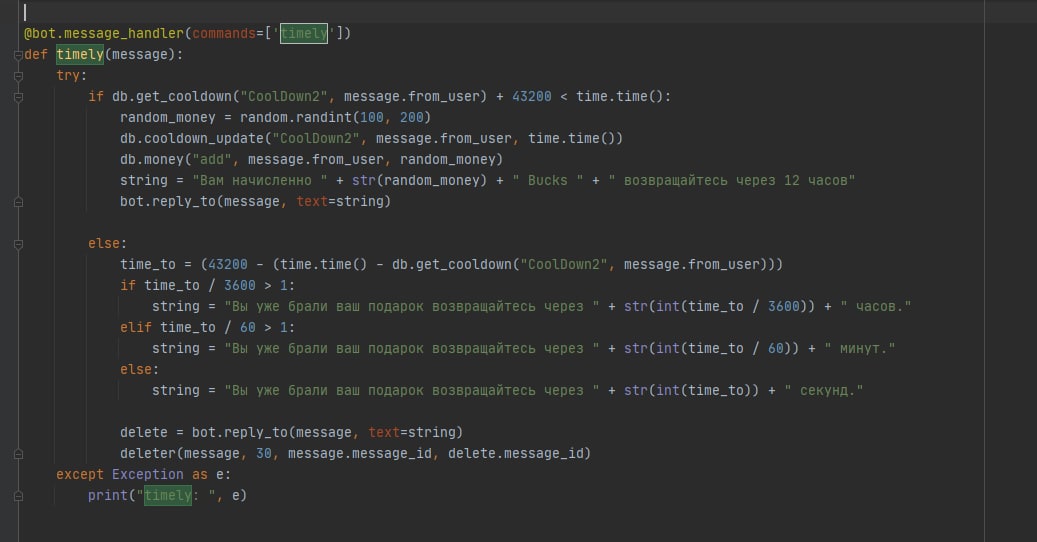Image resolution: width=1037 pixels, height=542 pixels.
Task: Click highlighted 'timely' inside commands list
Action: click(x=304, y=33)
